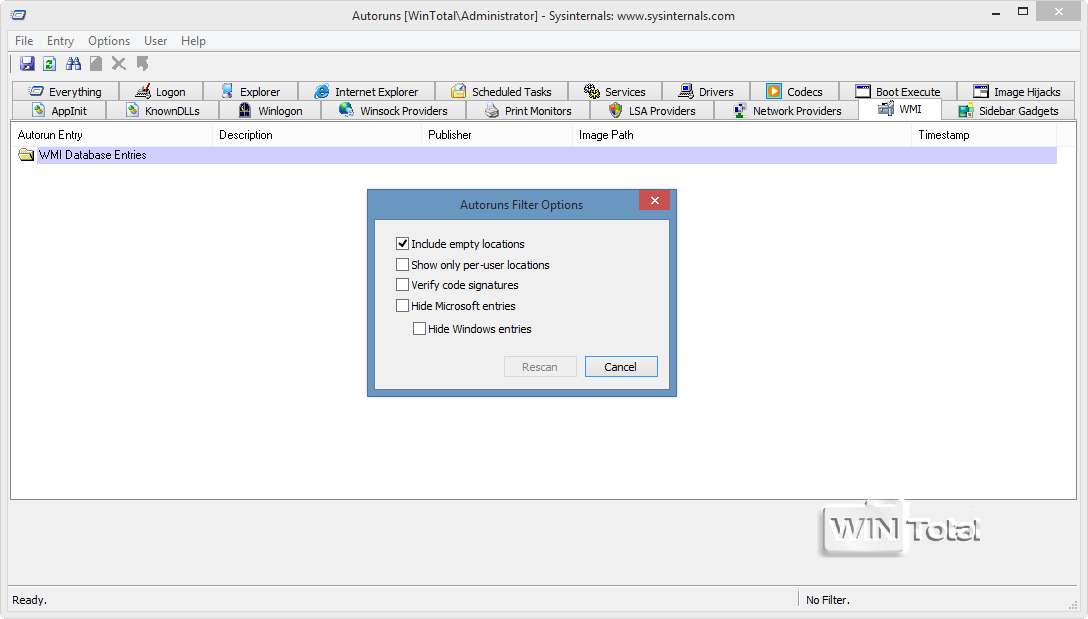Click the Ready status bar text
1088x619 pixels.
[29, 600]
